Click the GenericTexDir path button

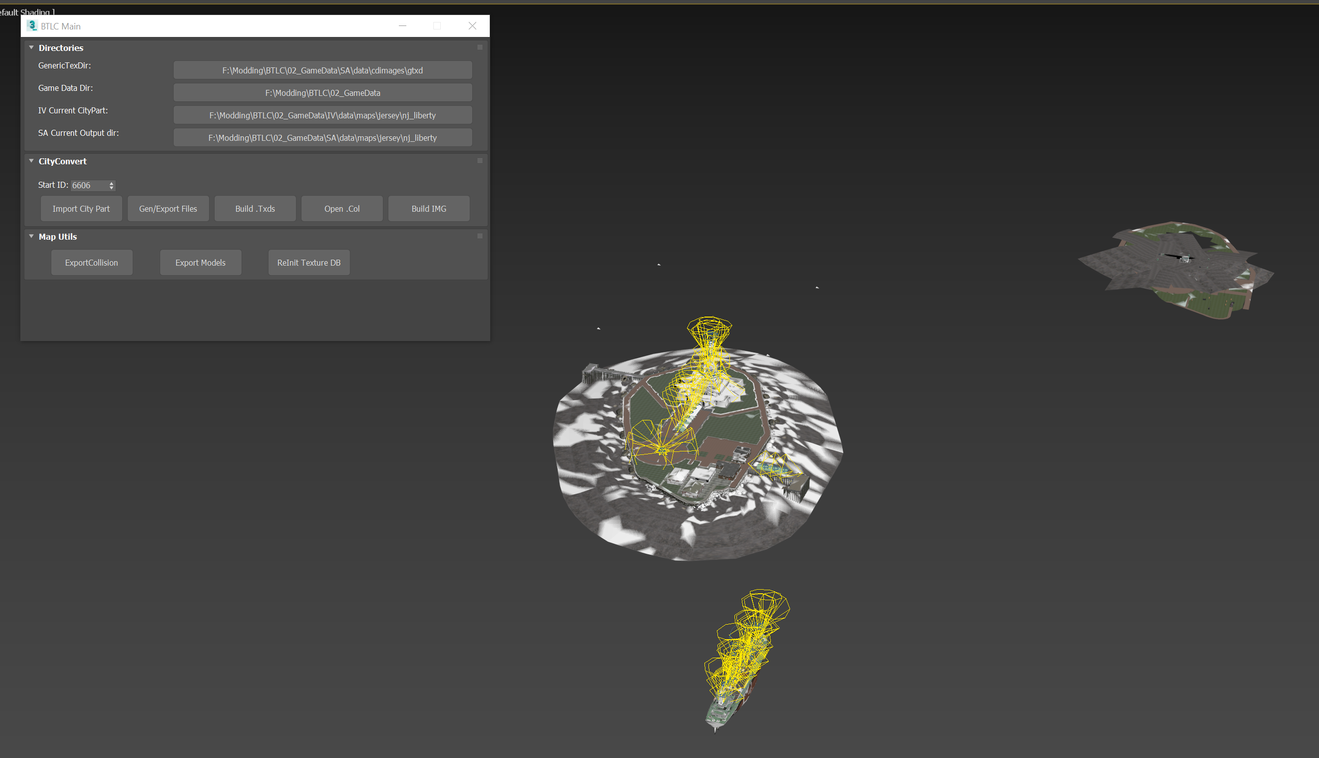pos(322,70)
